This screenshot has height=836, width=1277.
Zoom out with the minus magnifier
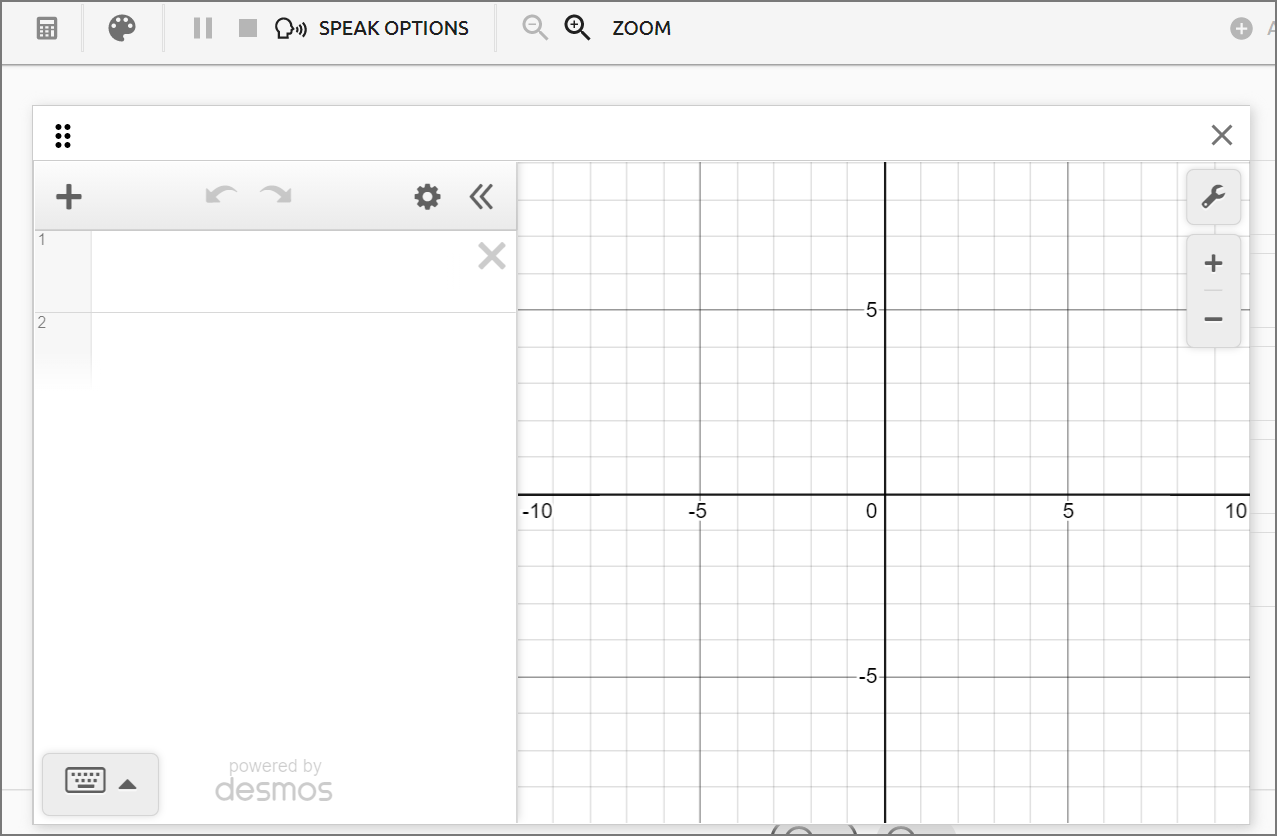(535, 28)
